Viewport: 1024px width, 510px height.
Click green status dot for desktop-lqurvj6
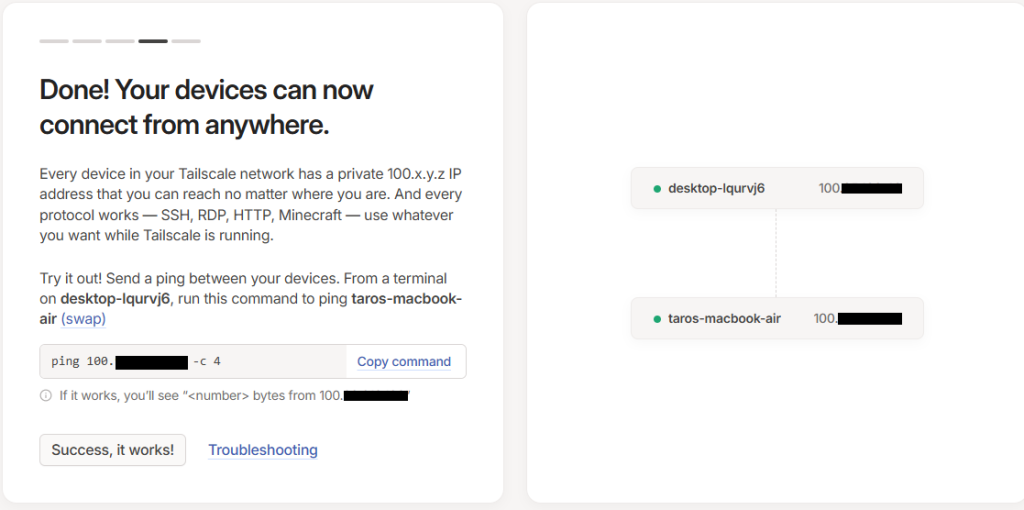(657, 189)
